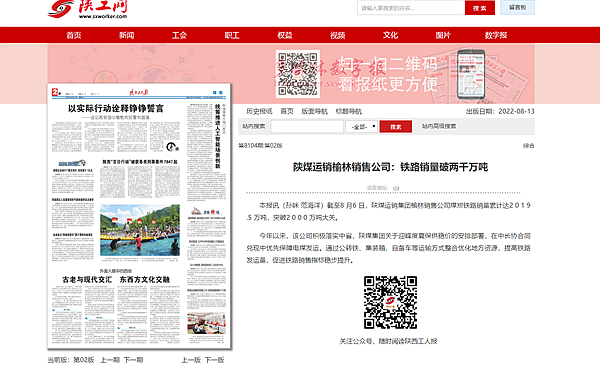Click newspaper headline 陕西"百日行动"破获各类刑事案件7847起

140,162
